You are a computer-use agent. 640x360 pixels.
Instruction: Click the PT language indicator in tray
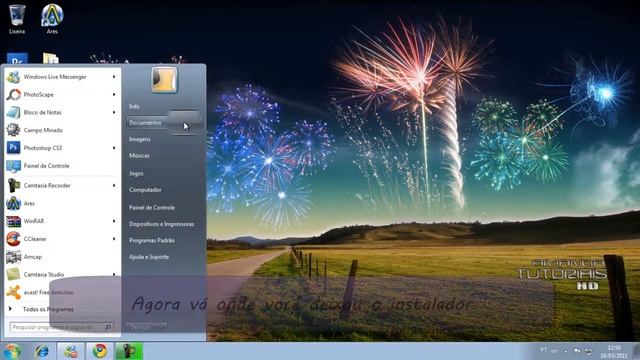[x=544, y=350]
